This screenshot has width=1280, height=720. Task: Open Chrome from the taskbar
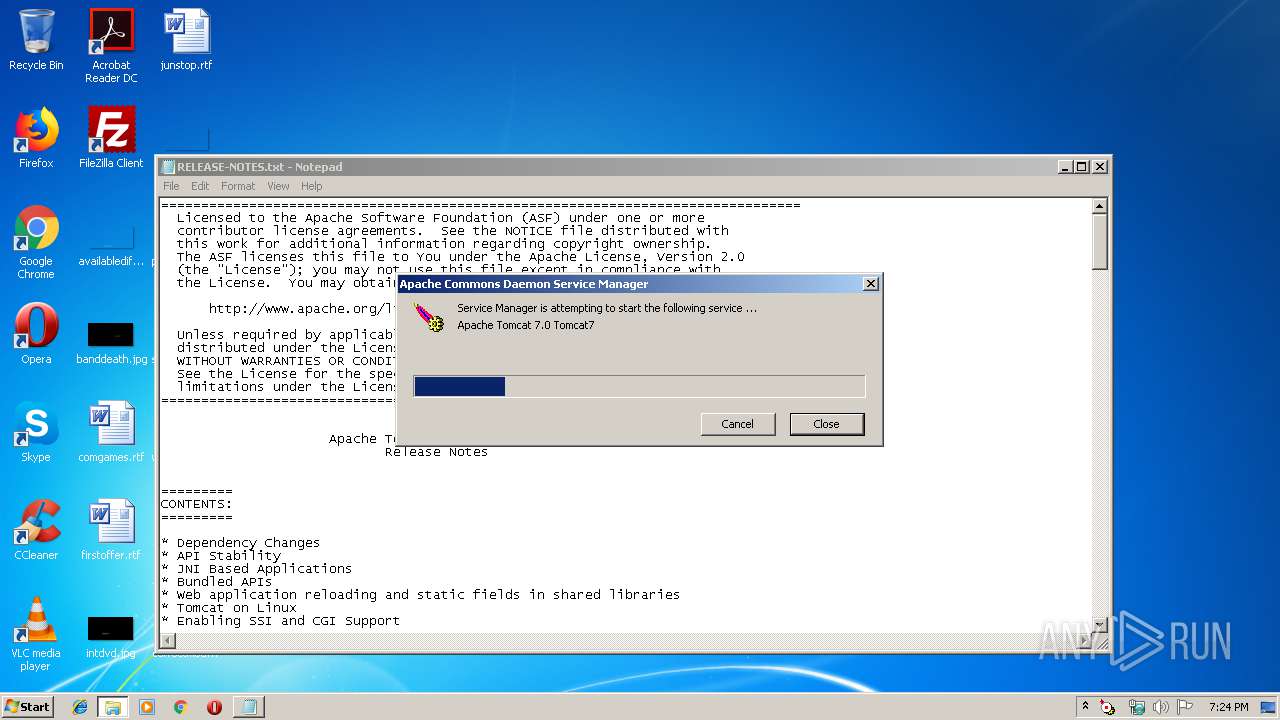180,707
